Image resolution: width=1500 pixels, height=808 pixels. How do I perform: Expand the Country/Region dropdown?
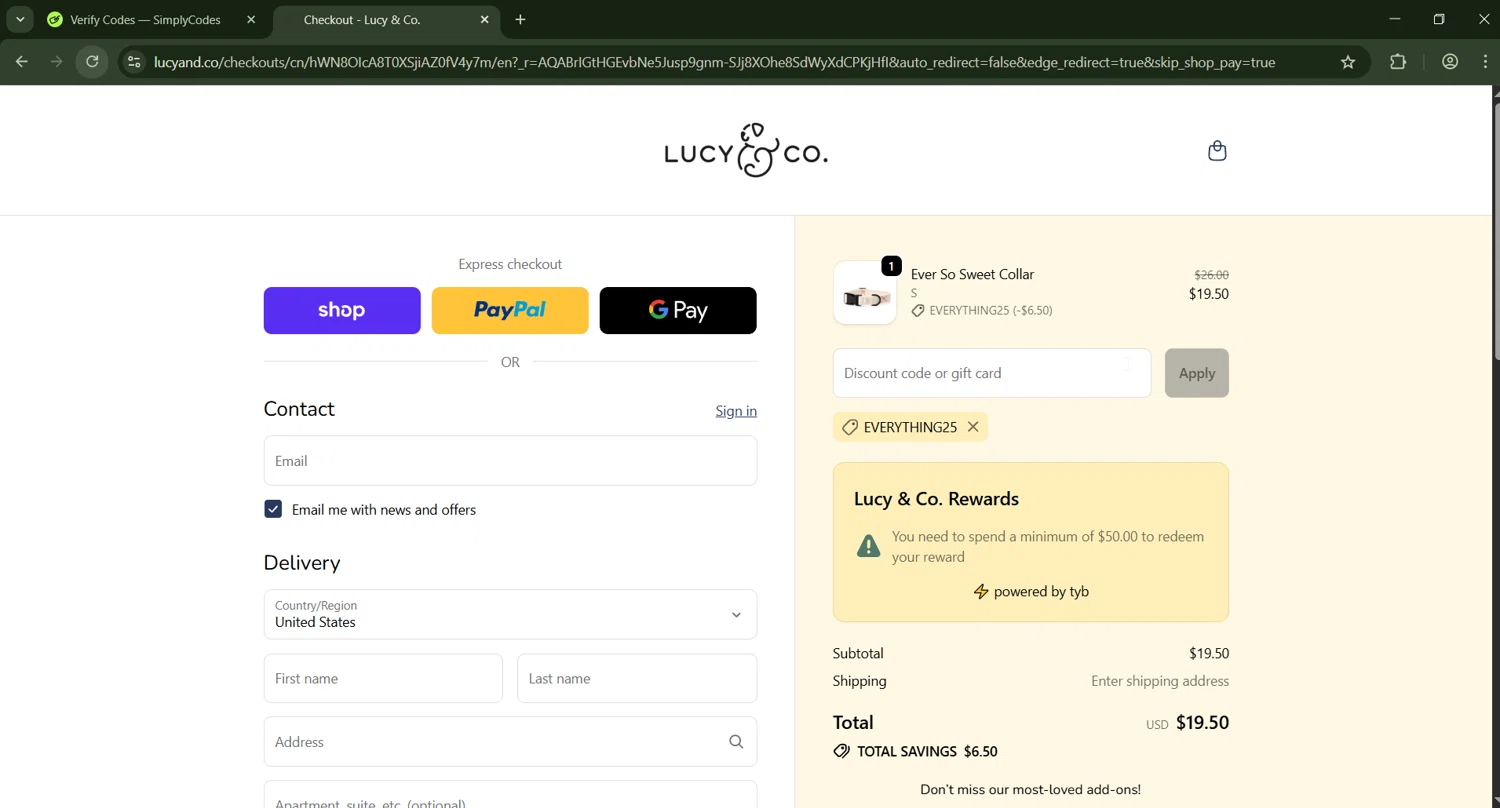pos(510,614)
